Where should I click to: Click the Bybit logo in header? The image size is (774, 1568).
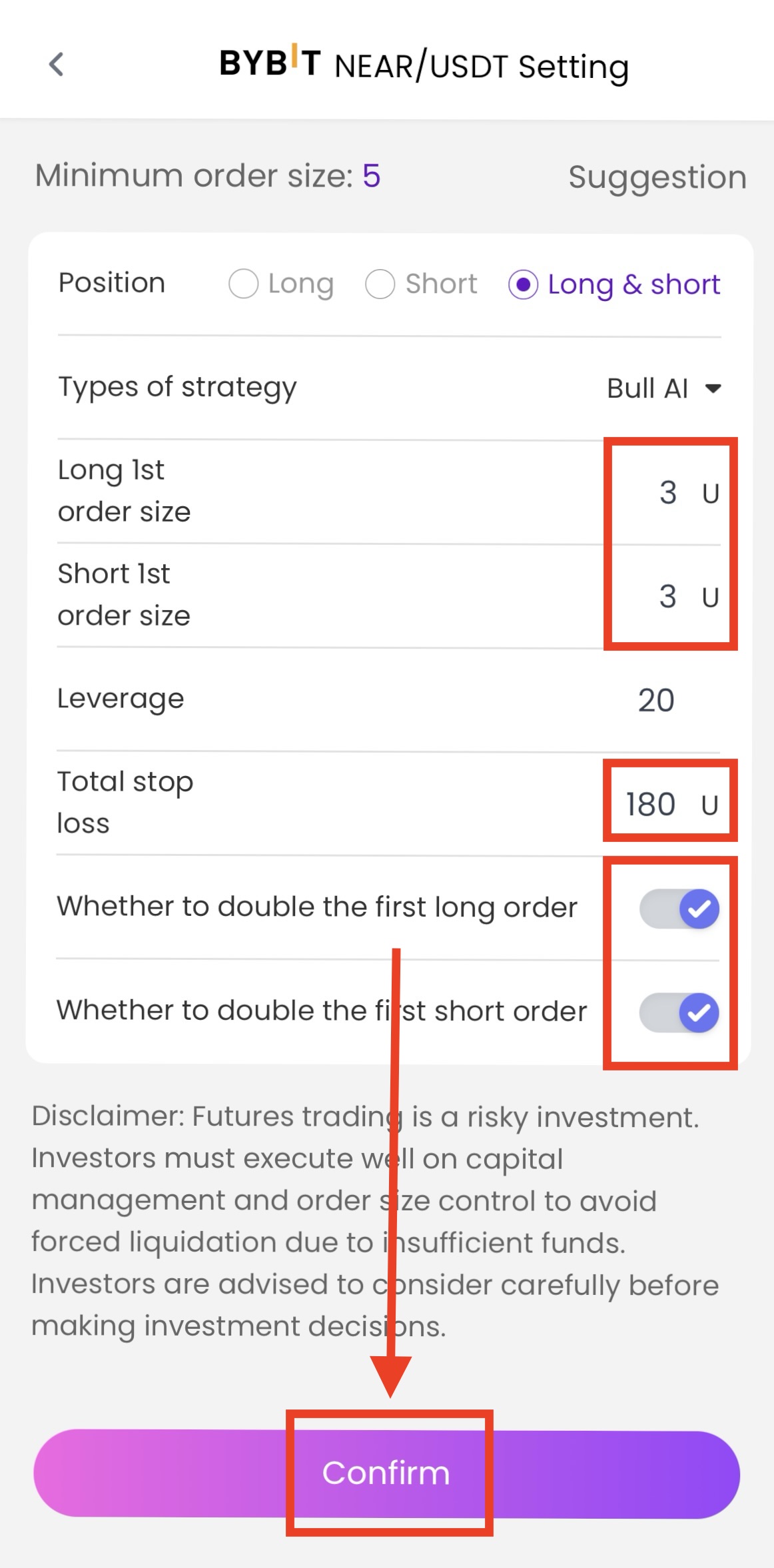click(270, 63)
